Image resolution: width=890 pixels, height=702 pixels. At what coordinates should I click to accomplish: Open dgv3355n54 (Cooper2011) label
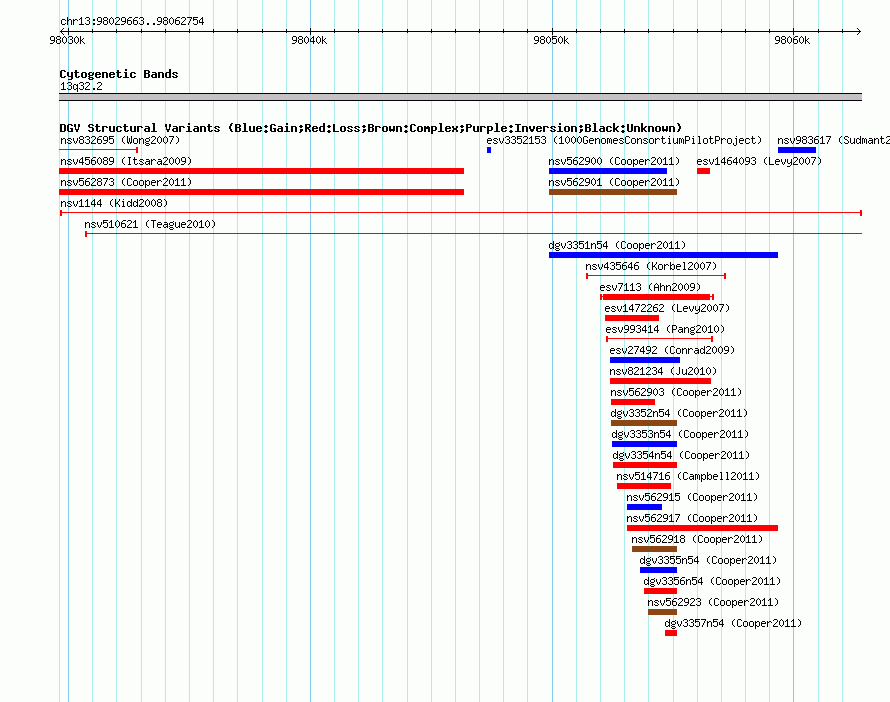click(x=708, y=560)
